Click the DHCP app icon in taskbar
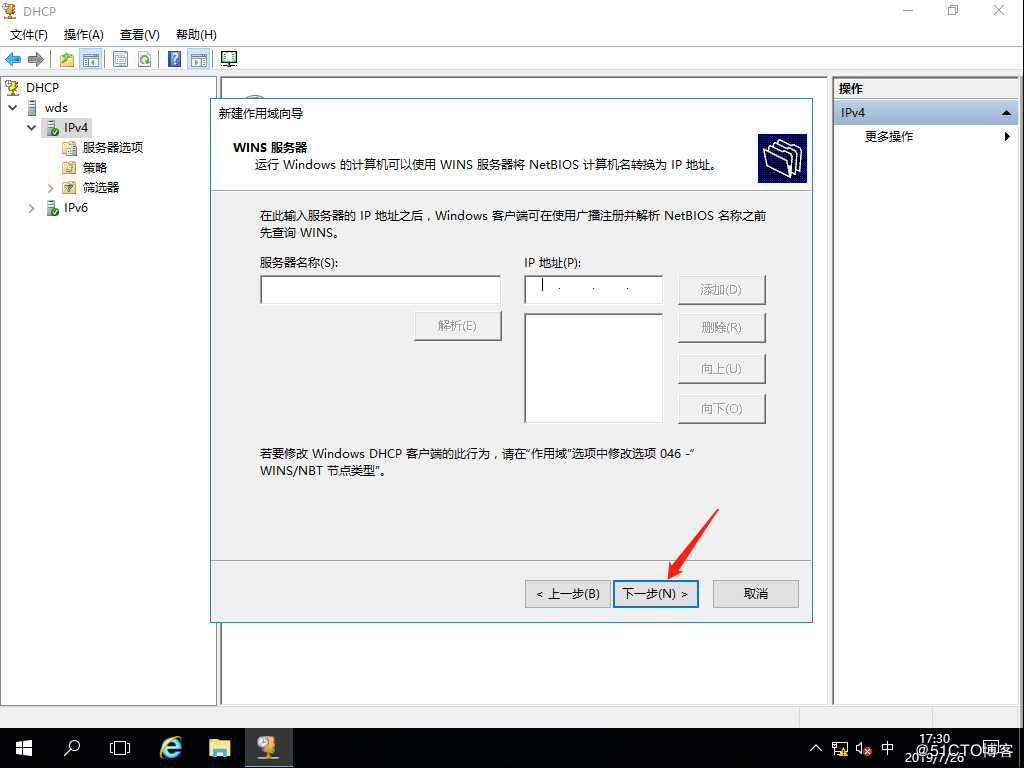The width and height of the screenshot is (1024, 768). [268, 748]
